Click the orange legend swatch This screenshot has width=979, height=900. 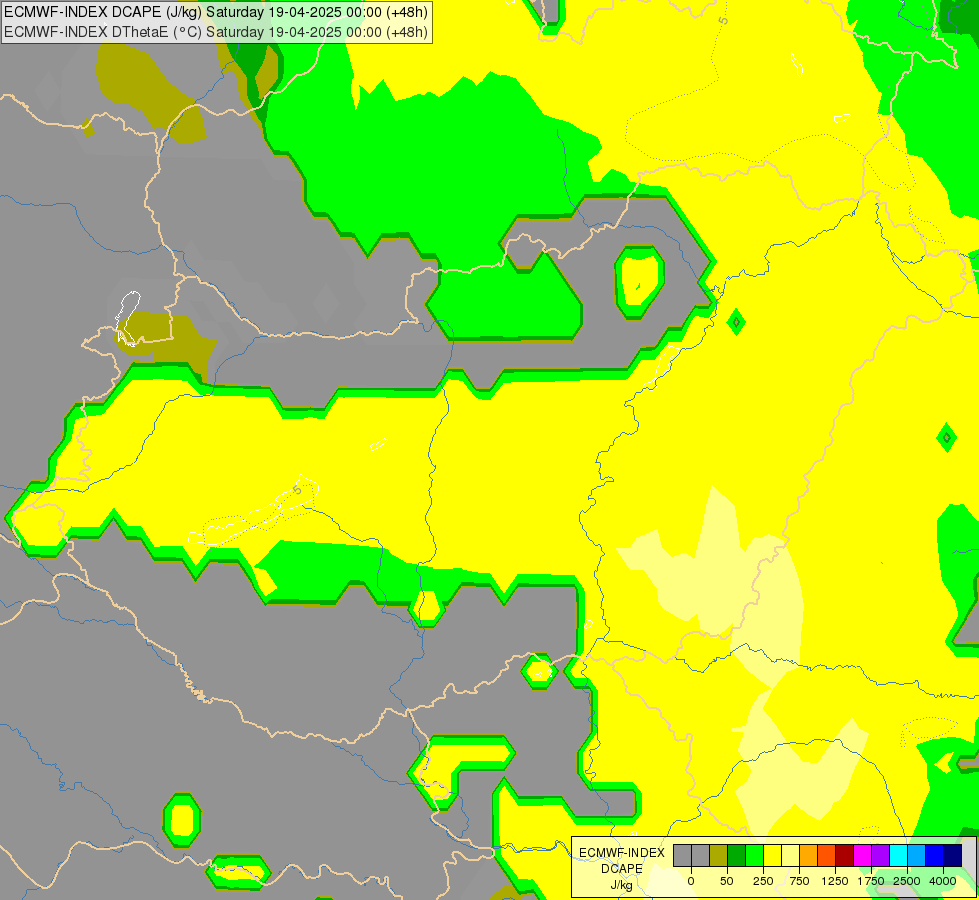click(x=809, y=855)
